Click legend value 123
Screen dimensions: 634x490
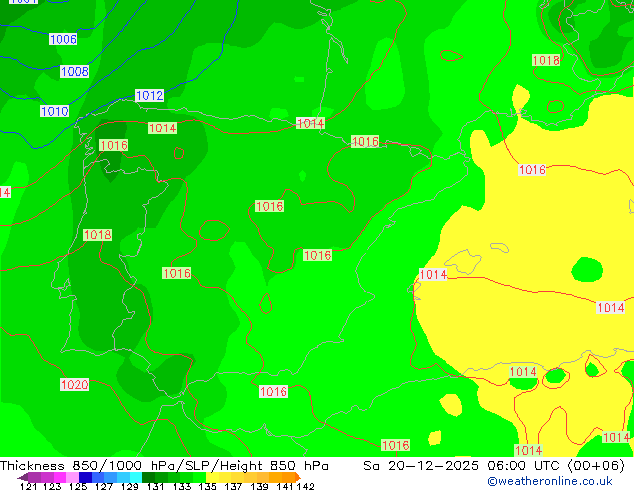click(x=52, y=486)
